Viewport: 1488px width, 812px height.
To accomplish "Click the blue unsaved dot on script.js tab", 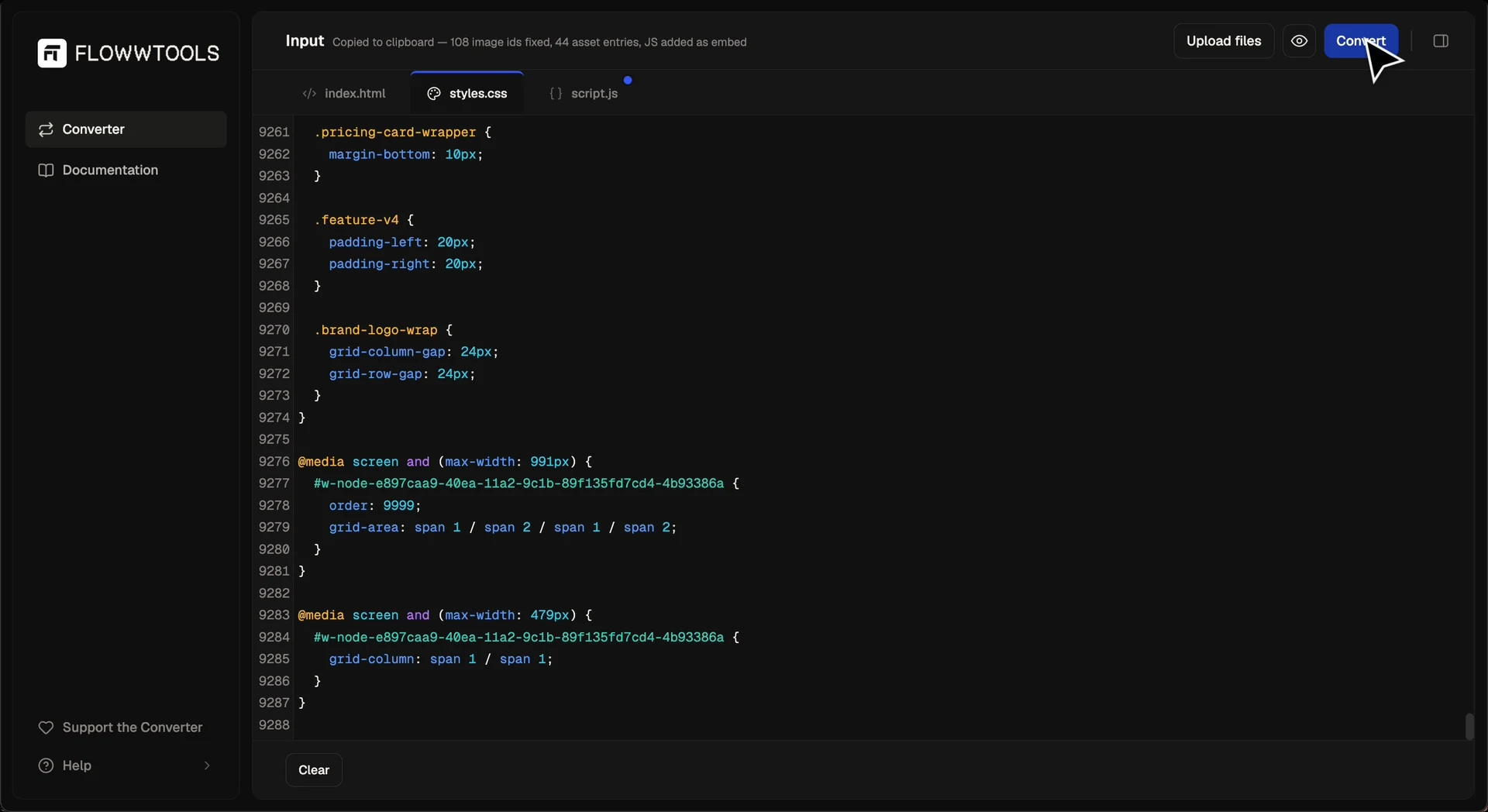I will click(628, 80).
